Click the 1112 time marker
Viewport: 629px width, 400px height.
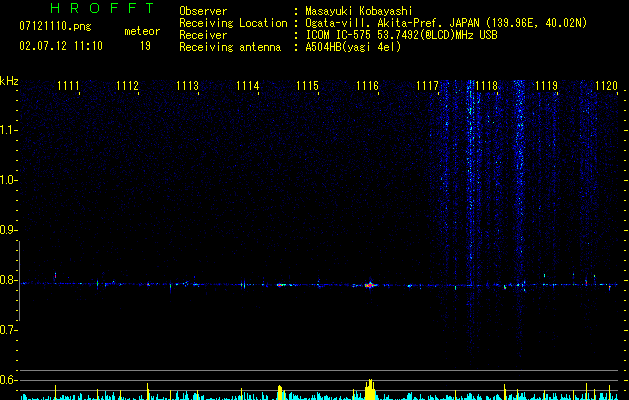(x=128, y=86)
